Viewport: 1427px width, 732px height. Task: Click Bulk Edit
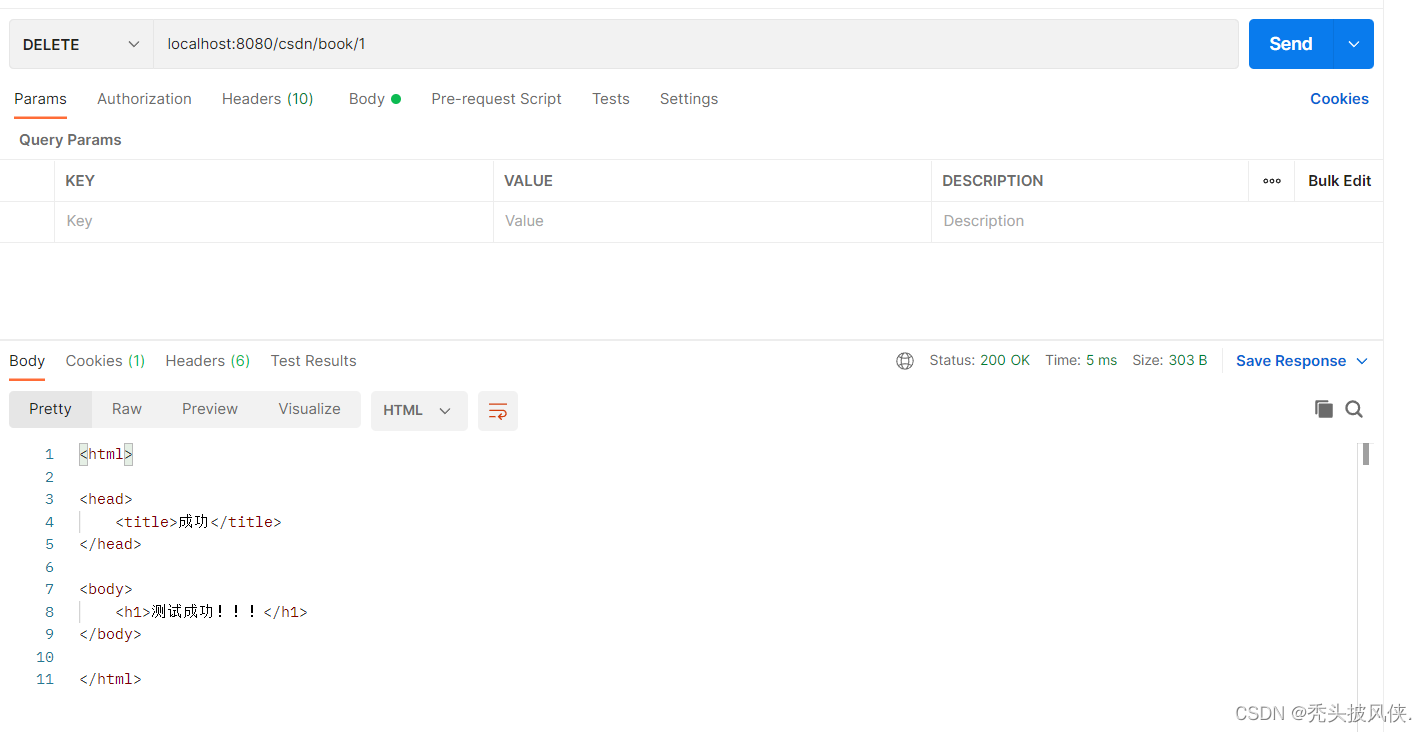pyautogui.click(x=1339, y=181)
